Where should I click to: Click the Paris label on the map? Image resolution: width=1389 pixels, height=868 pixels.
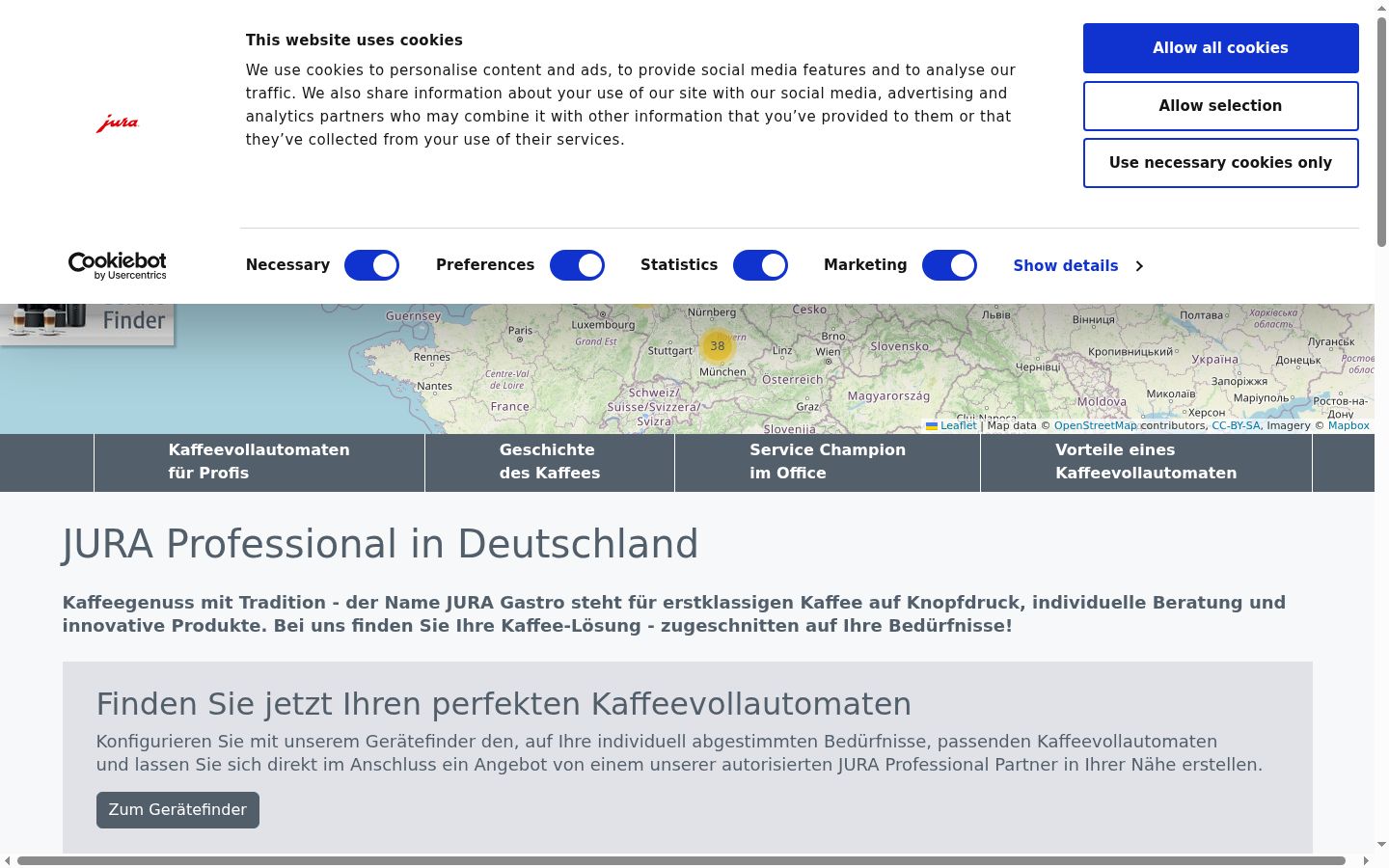520,330
